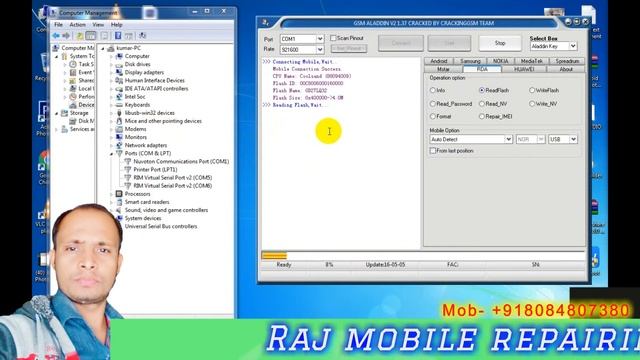Switch to the Android tab

[x=439, y=61]
